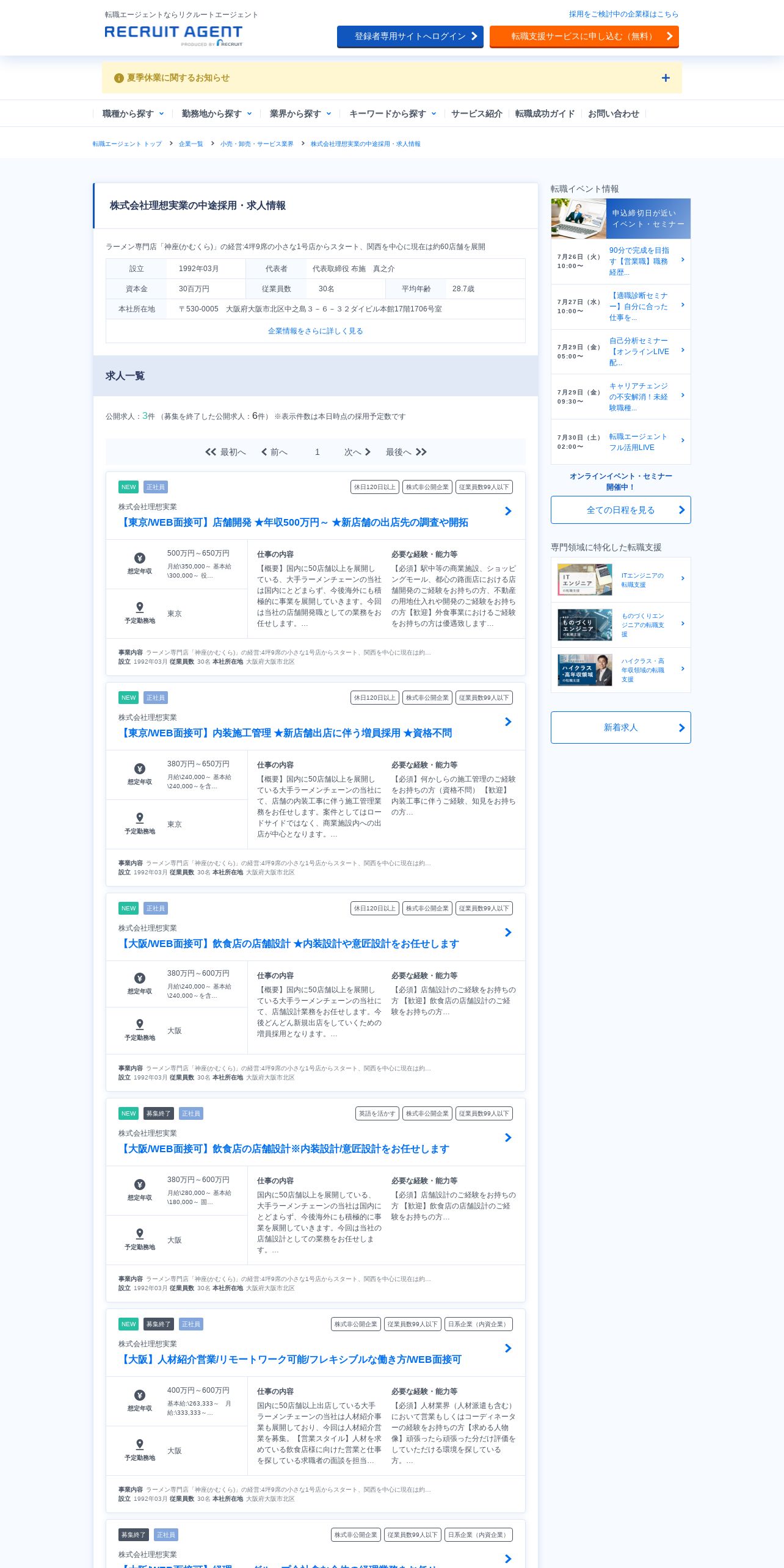Click the 最初へ double-arrow pagination

[x=225, y=452]
